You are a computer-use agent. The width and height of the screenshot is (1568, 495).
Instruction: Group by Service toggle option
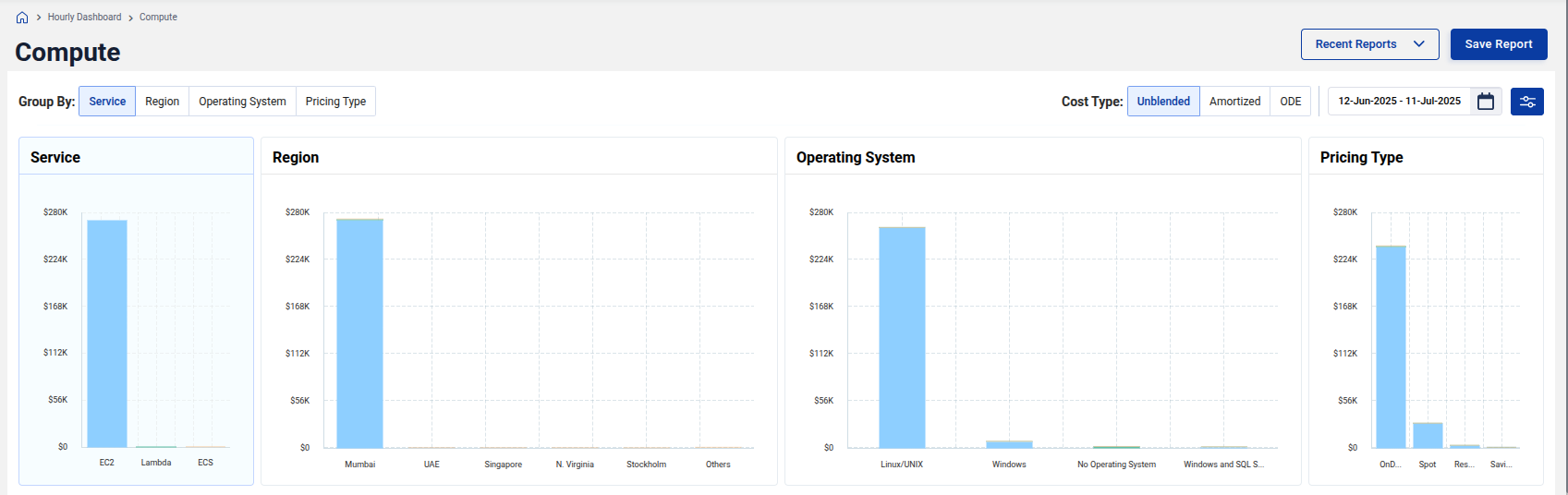pyautogui.click(x=107, y=102)
